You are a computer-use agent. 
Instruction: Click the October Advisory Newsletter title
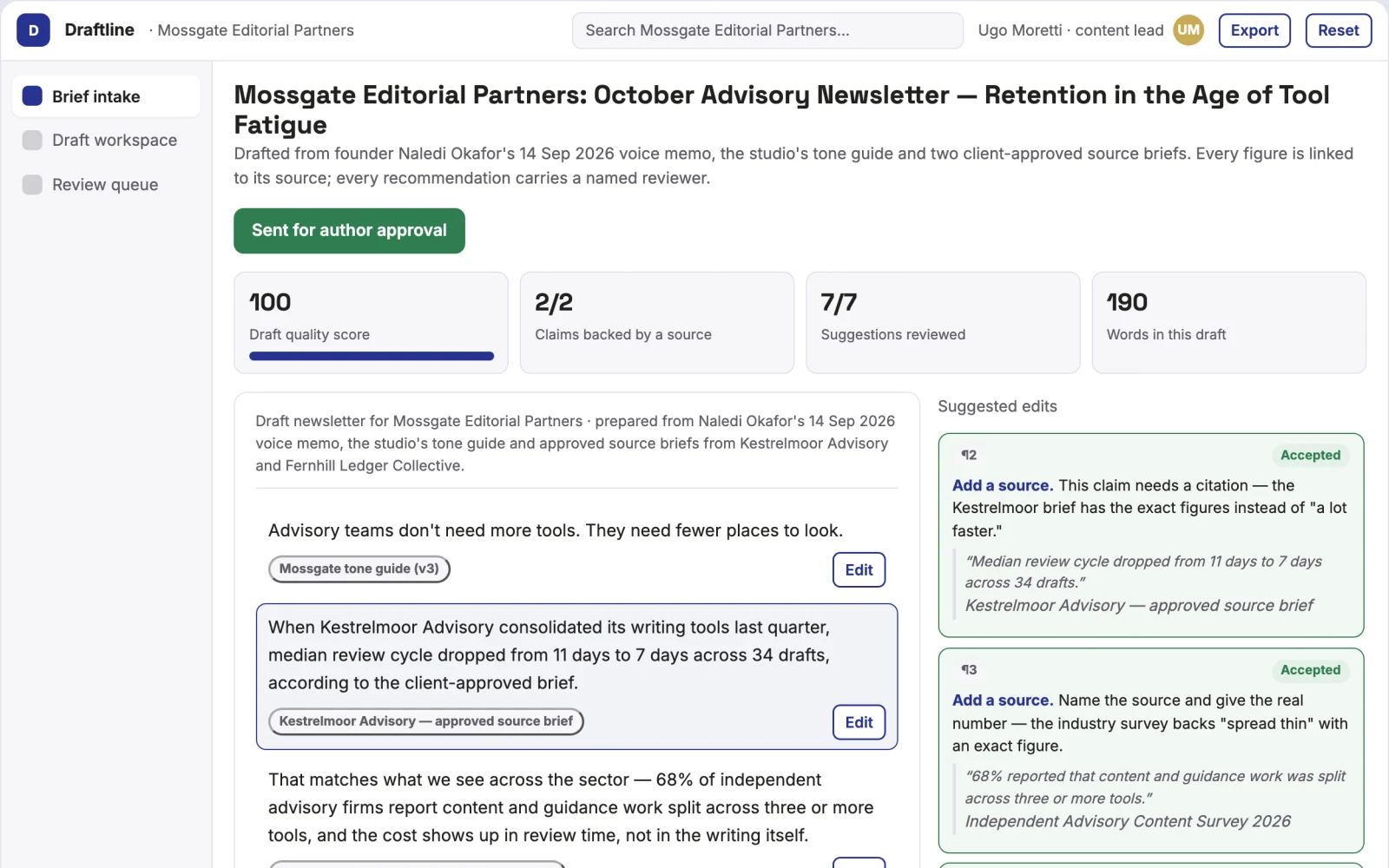(781, 109)
